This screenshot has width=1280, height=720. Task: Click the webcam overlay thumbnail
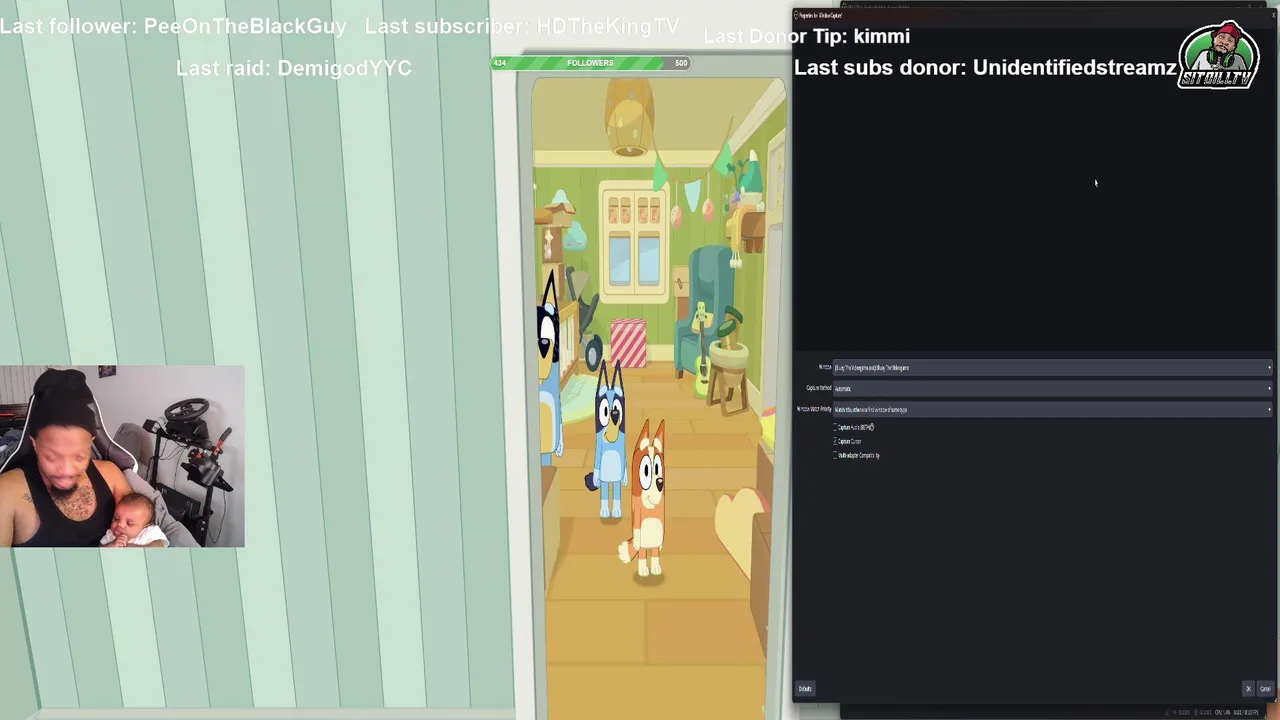[122, 456]
